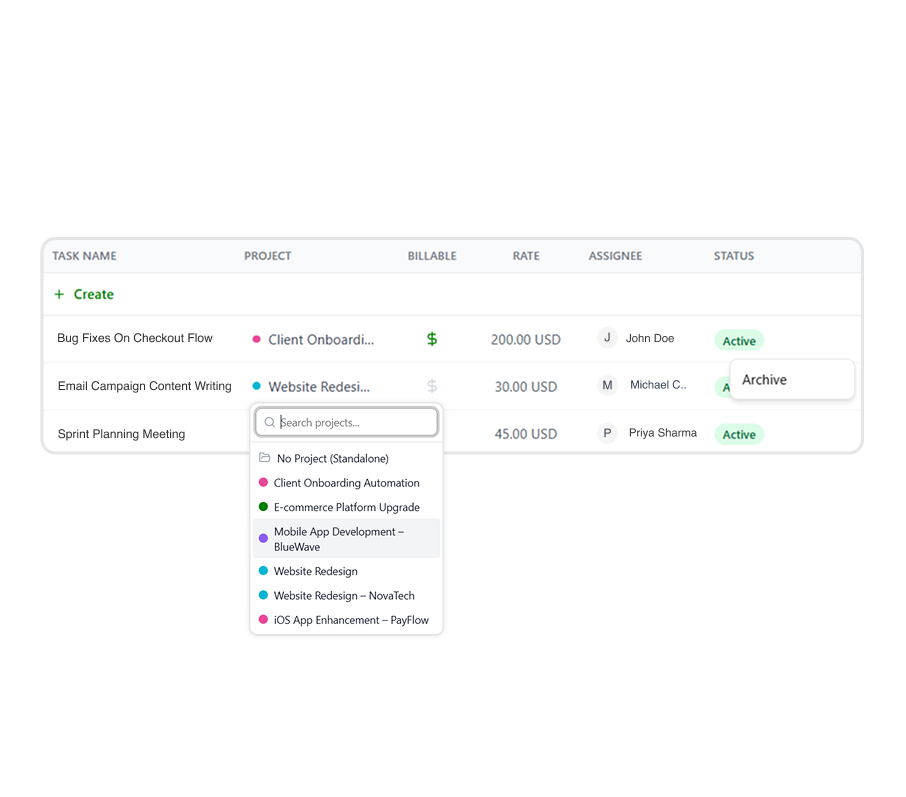Click Michael C. avatar icon
The height and width of the screenshot is (797, 906).
(x=607, y=385)
